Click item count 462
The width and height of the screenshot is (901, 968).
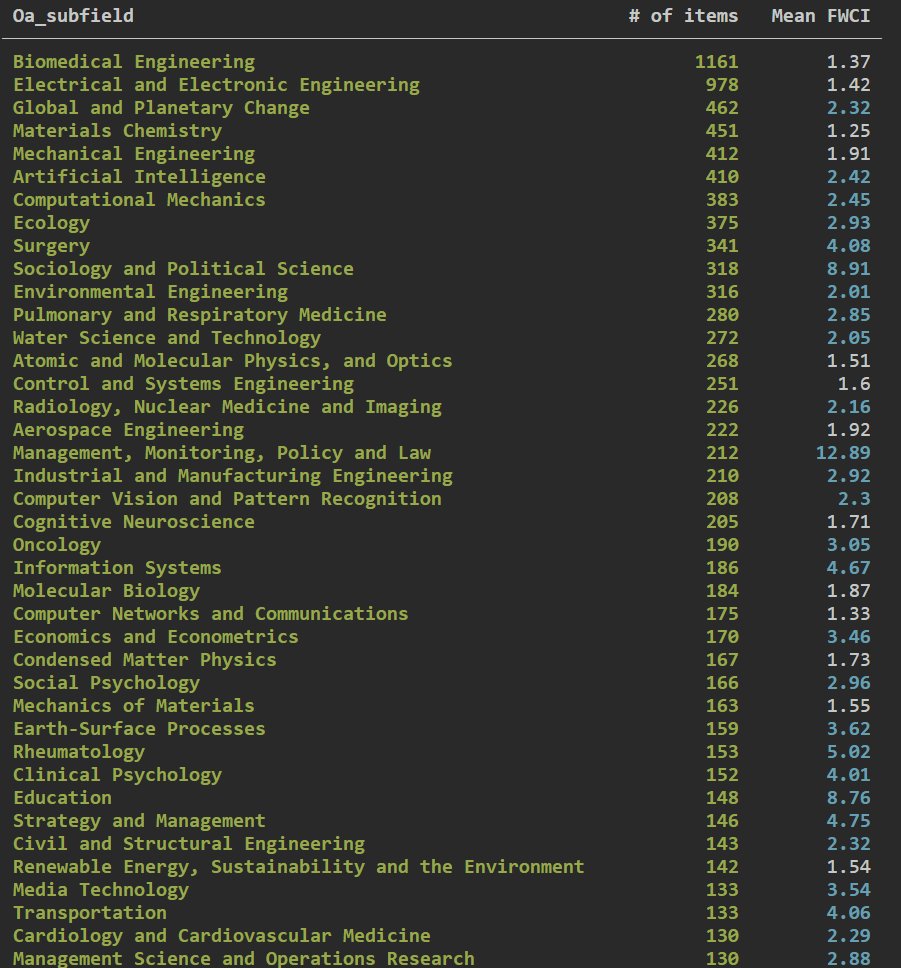click(722, 107)
